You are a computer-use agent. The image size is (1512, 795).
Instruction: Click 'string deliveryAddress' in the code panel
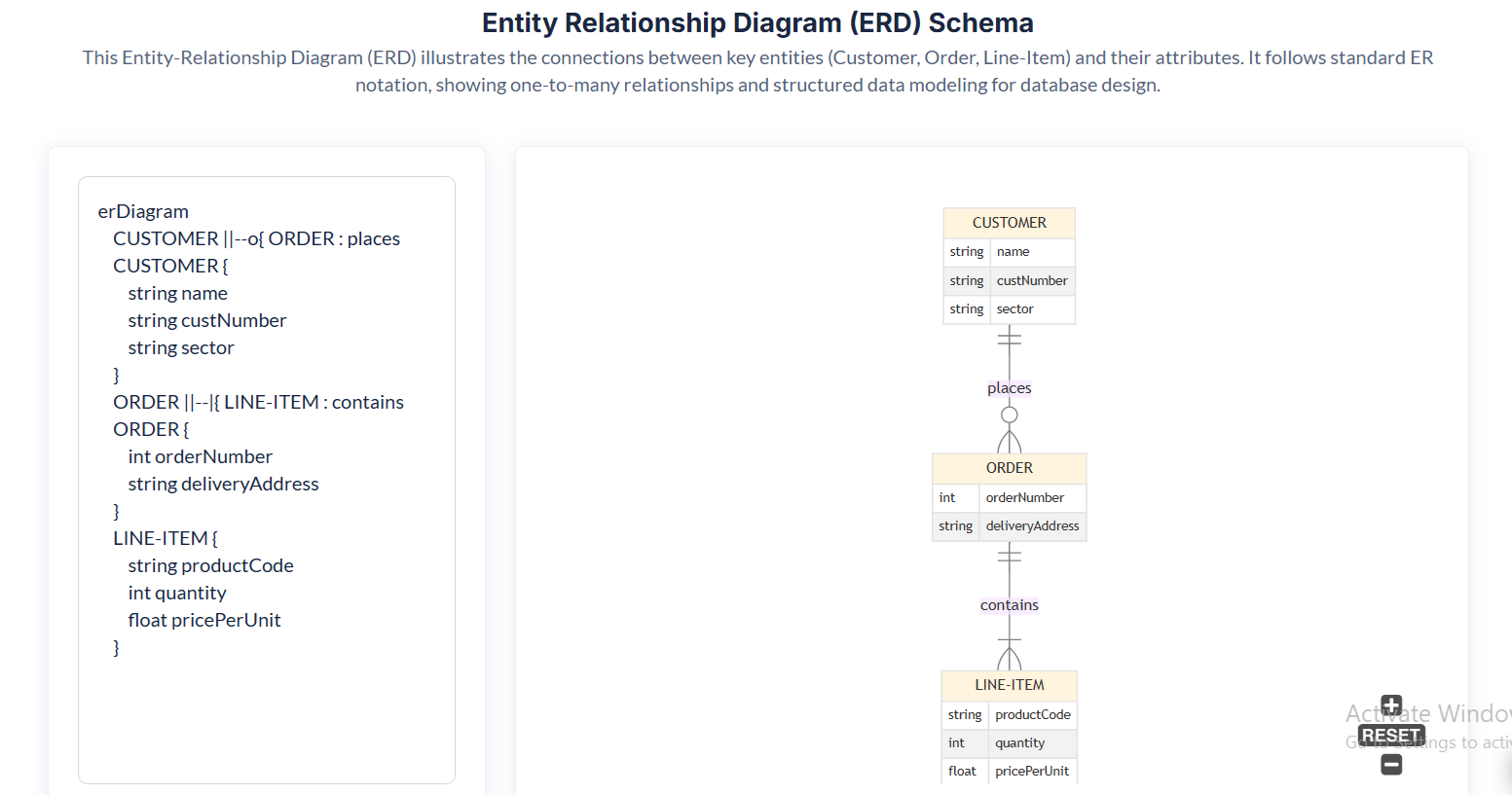click(x=223, y=484)
